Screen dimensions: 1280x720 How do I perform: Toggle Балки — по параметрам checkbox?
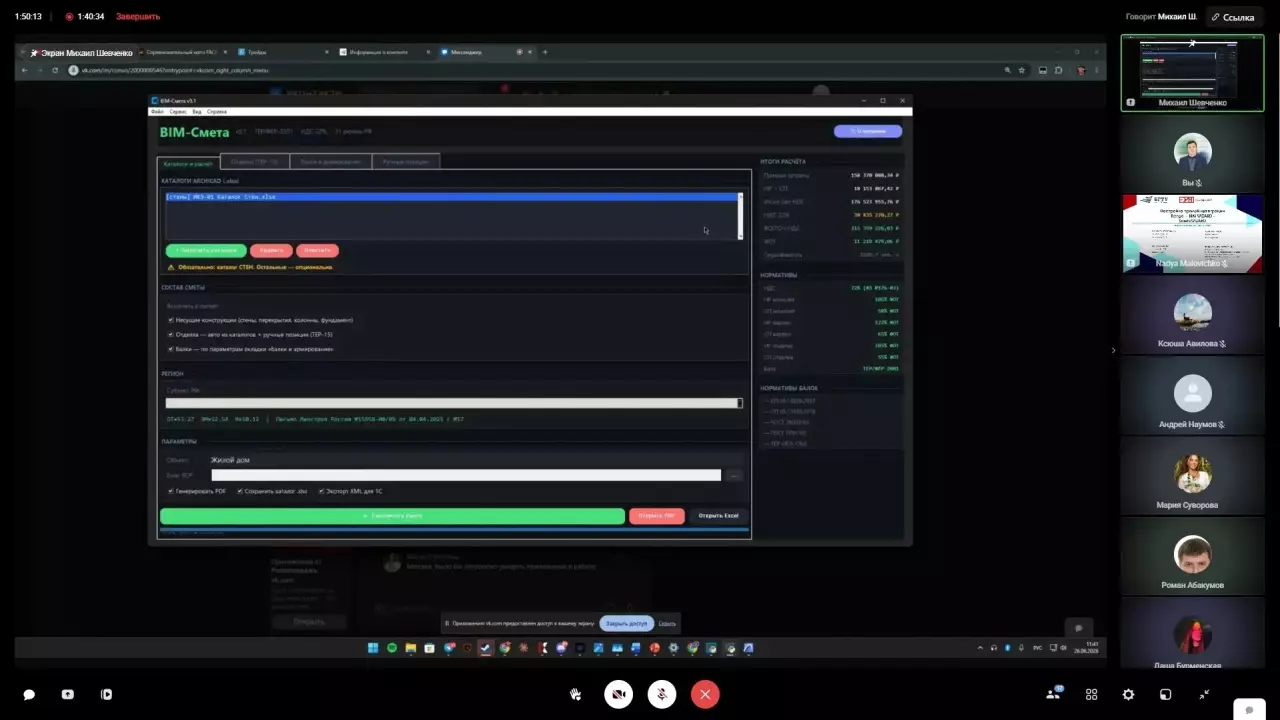(x=171, y=349)
